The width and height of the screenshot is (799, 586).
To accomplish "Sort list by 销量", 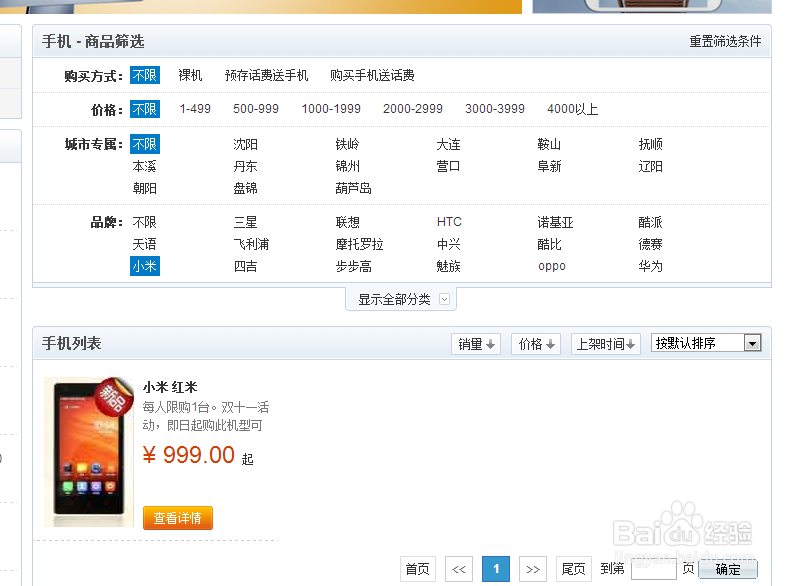I will 476,344.
